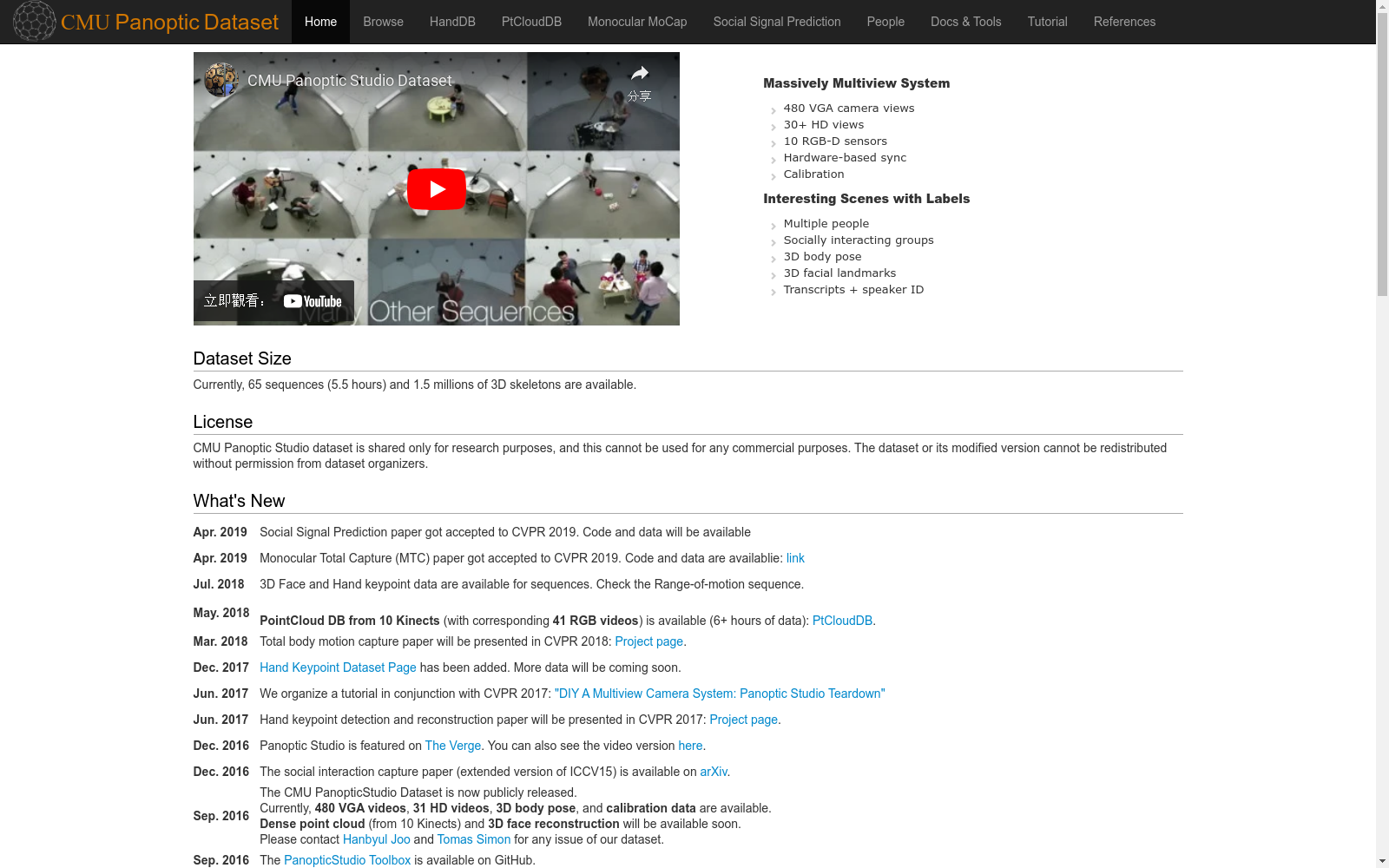Open the Tutorial nav item
The height and width of the screenshot is (868, 1389).
[x=1047, y=22]
